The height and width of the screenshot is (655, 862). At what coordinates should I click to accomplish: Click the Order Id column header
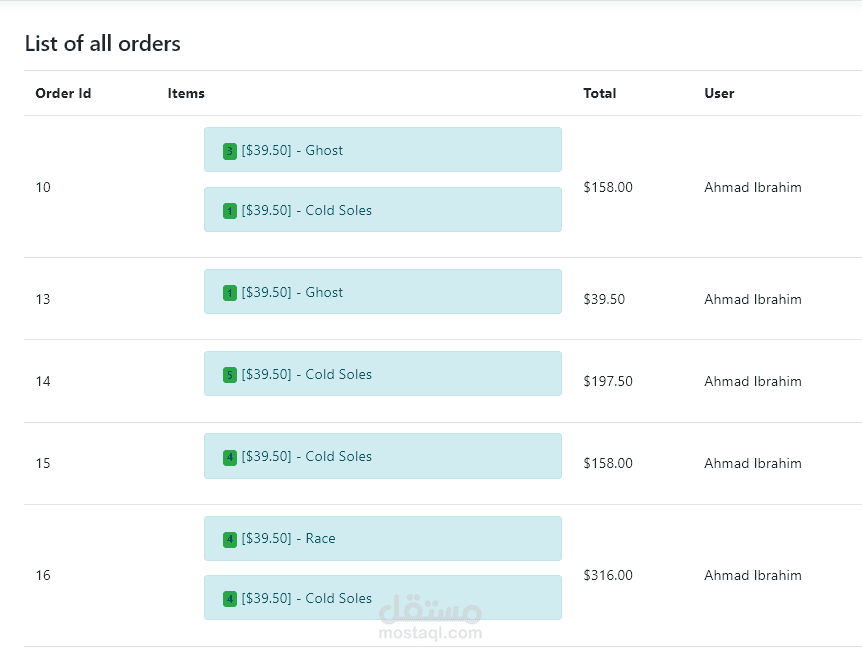point(63,93)
